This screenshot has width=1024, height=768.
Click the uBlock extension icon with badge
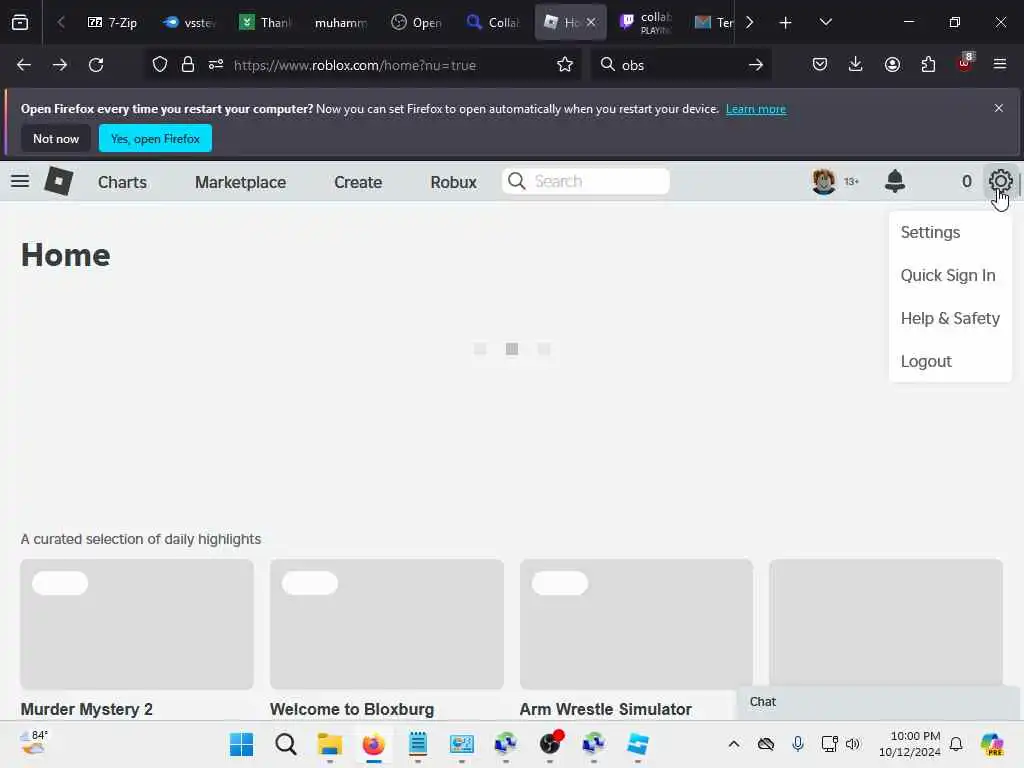coord(965,63)
